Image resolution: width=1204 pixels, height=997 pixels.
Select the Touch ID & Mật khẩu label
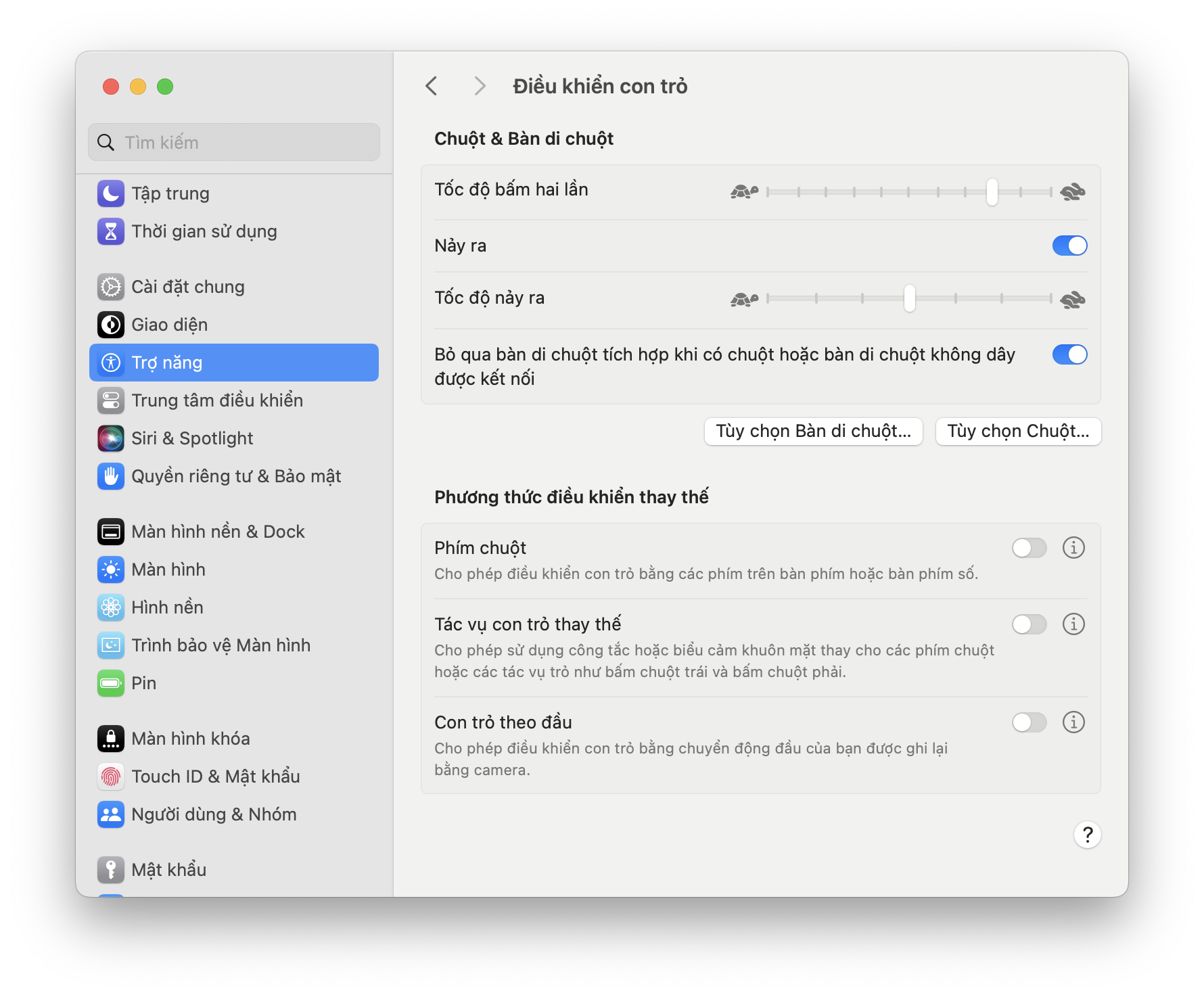[x=216, y=776]
